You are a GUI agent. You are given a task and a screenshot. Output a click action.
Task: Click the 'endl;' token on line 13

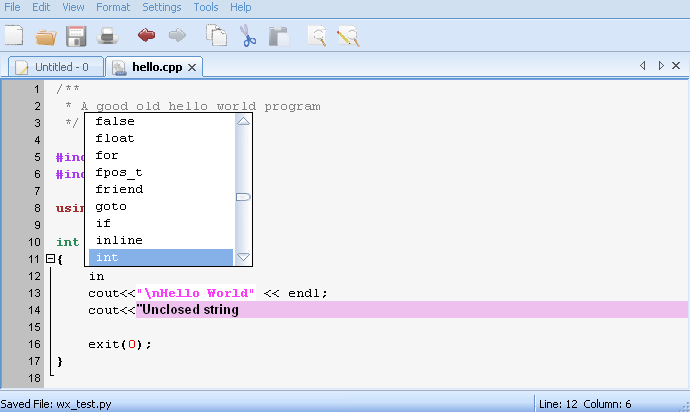[308, 293]
